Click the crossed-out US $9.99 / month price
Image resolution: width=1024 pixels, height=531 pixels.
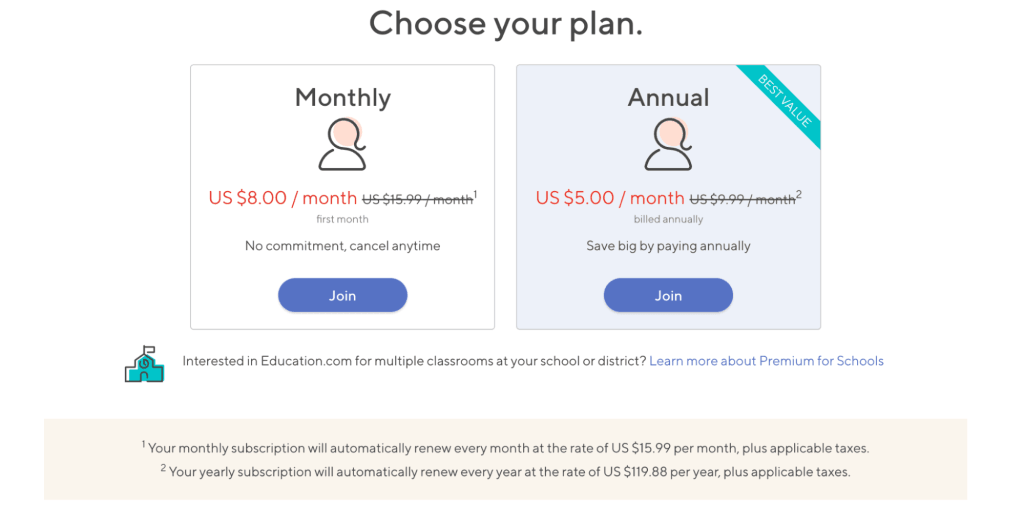click(742, 200)
